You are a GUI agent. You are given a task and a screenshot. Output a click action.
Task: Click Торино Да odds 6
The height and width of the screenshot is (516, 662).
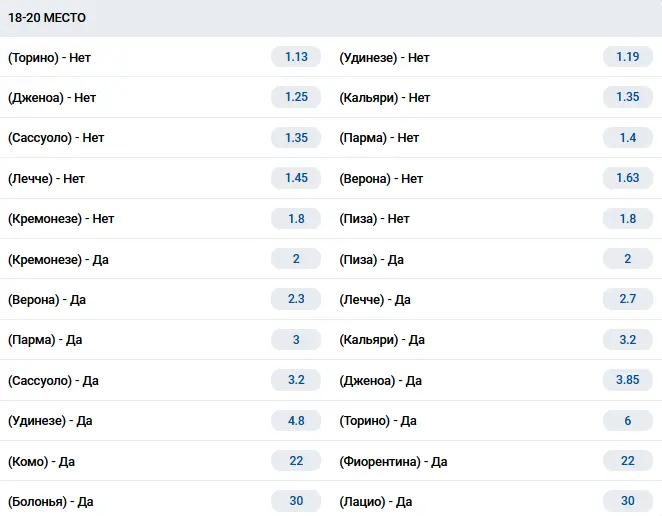[x=627, y=421]
